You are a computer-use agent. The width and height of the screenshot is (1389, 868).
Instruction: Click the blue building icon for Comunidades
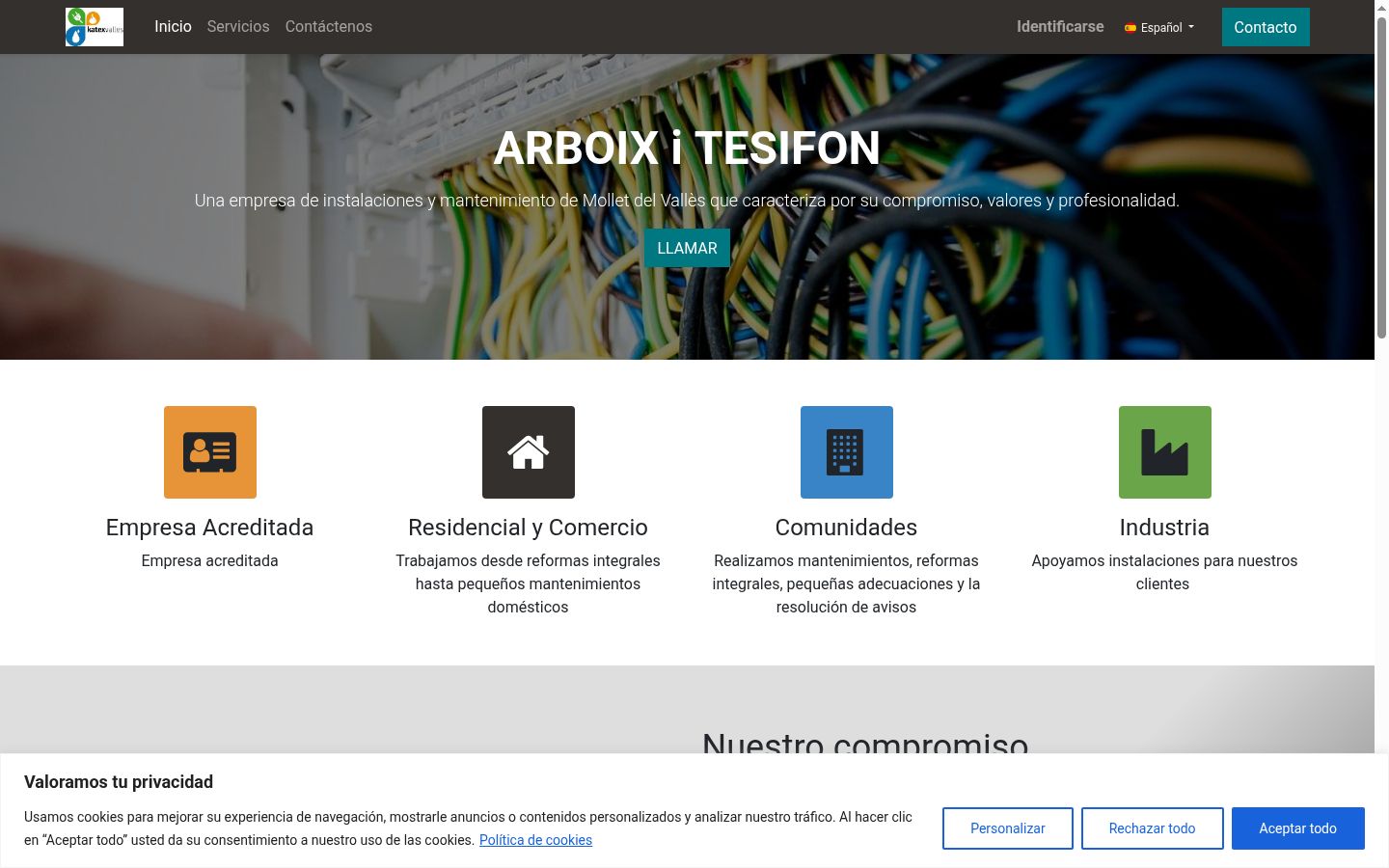coord(847,452)
